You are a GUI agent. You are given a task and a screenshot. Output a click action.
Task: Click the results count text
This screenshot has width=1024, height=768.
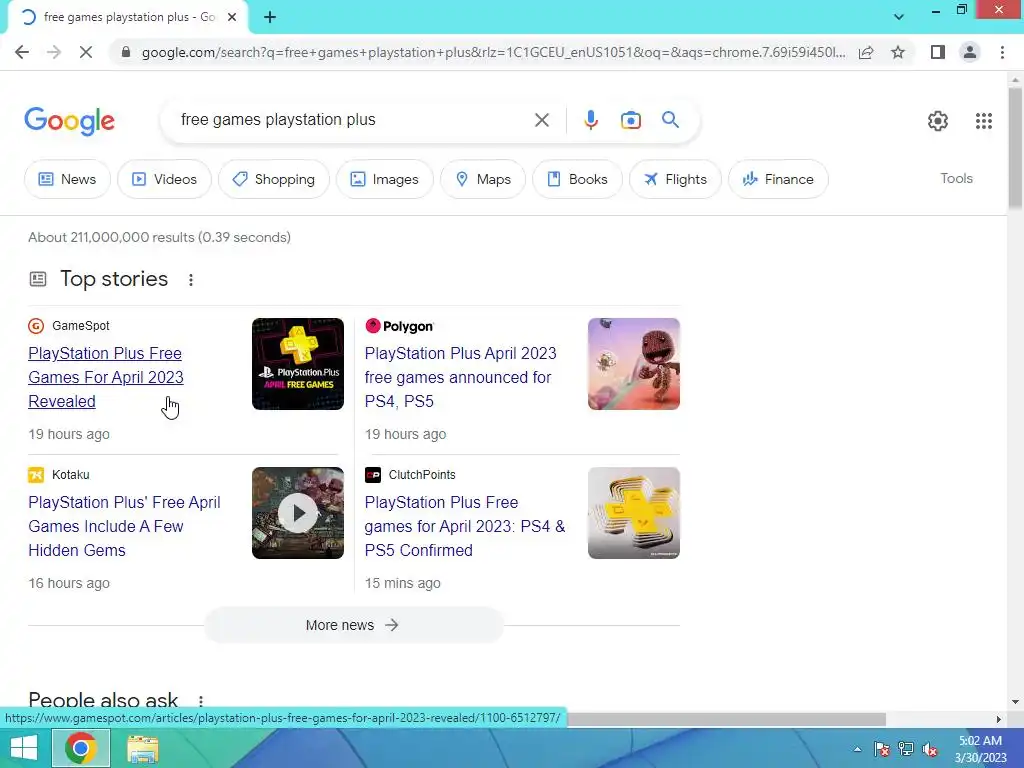(x=159, y=237)
